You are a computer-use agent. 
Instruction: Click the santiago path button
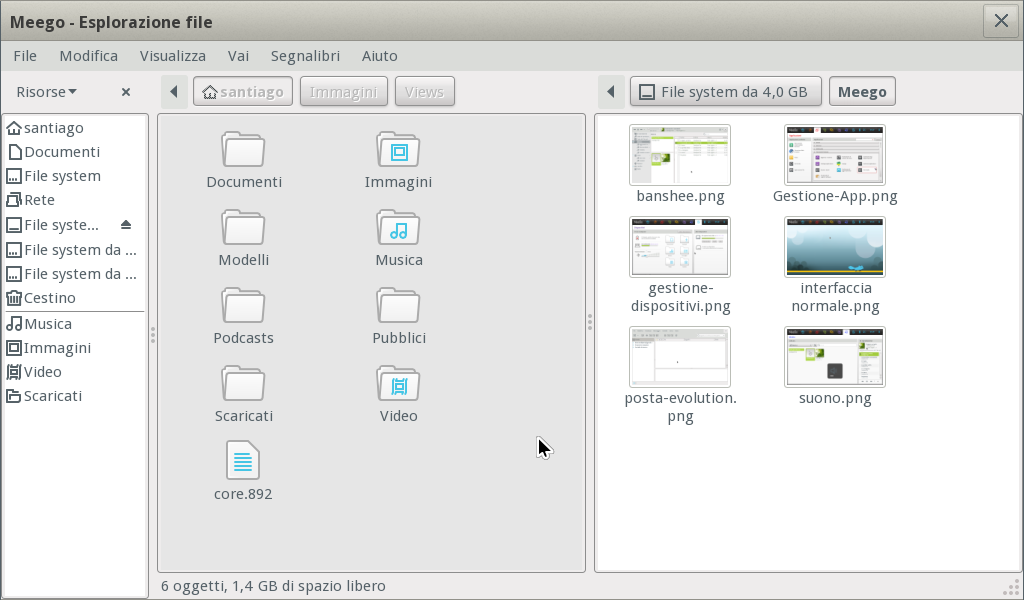[243, 91]
